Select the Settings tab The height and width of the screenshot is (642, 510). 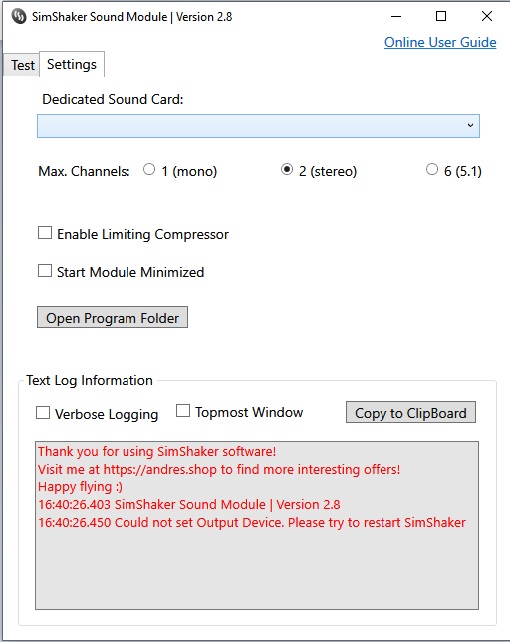pyautogui.click(x=72, y=64)
